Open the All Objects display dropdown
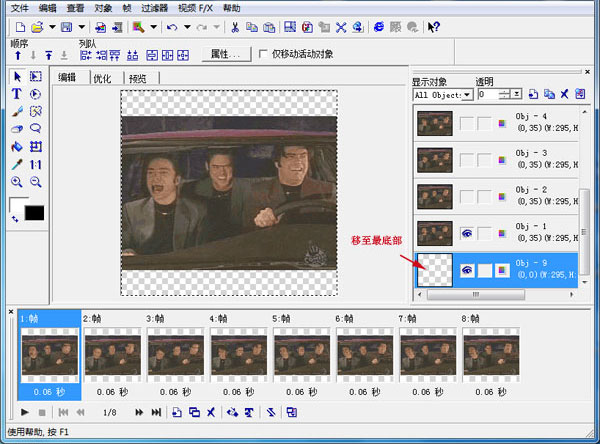Image resolution: width=600 pixels, height=444 pixels. click(x=467, y=95)
